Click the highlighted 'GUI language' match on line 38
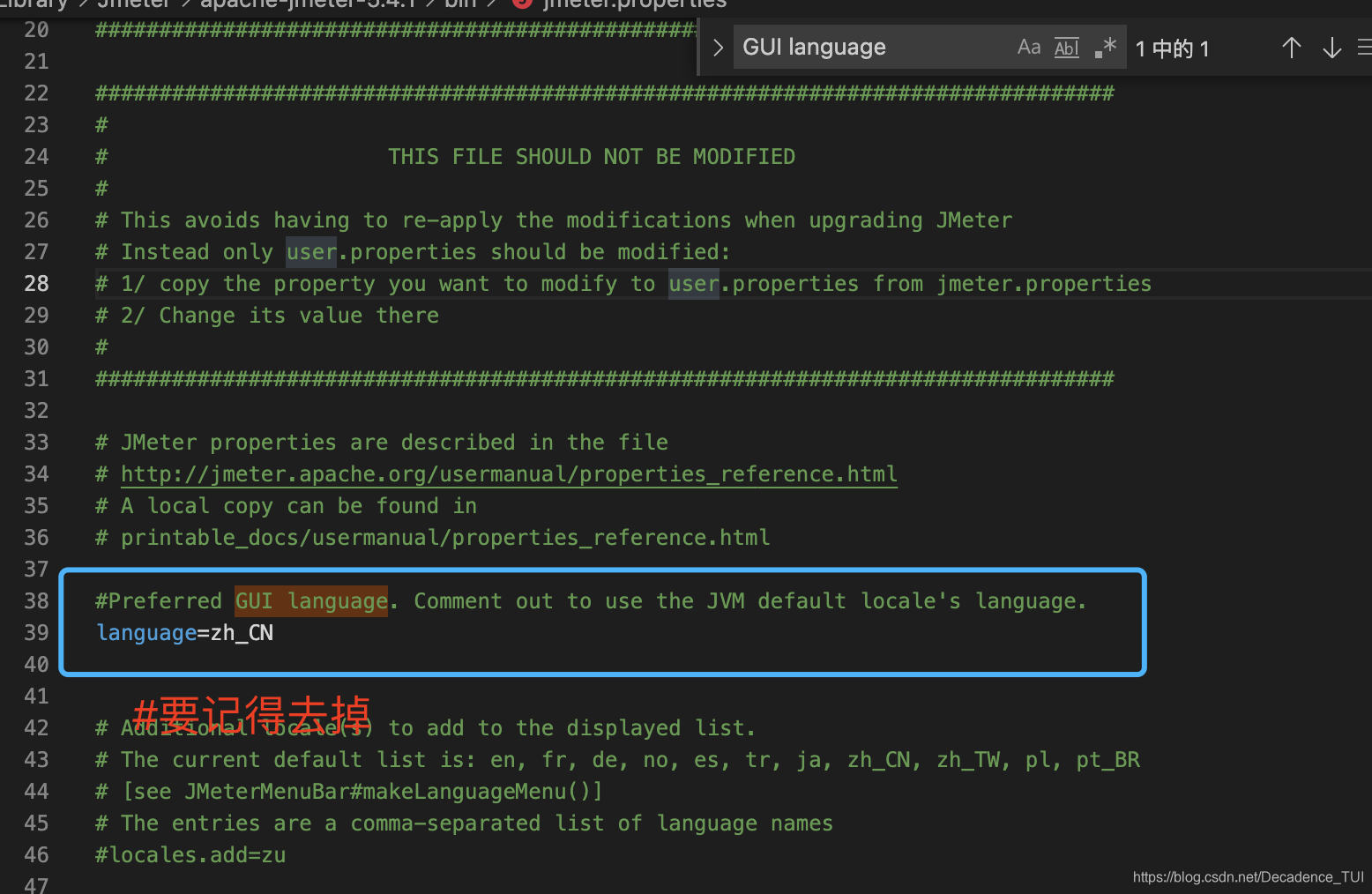Screen dimensions: 1372x894 (311, 601)
